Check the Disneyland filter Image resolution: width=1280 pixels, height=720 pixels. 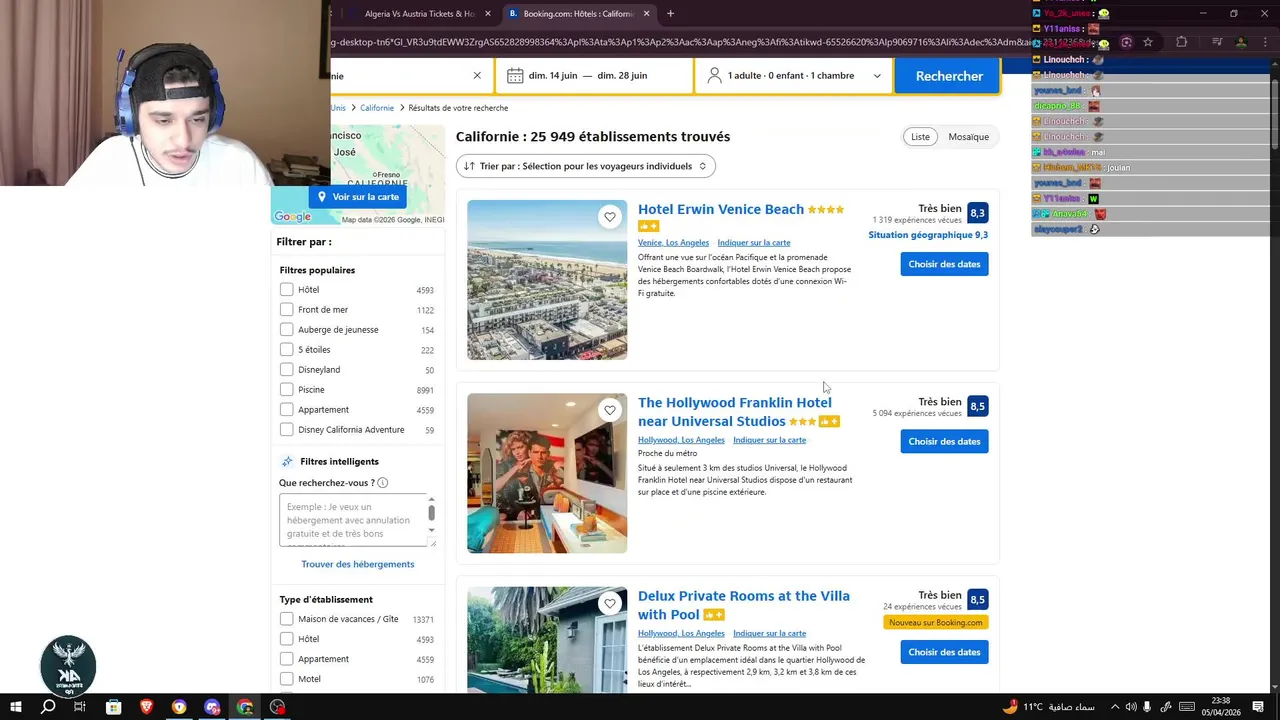(x=287, y=370)
